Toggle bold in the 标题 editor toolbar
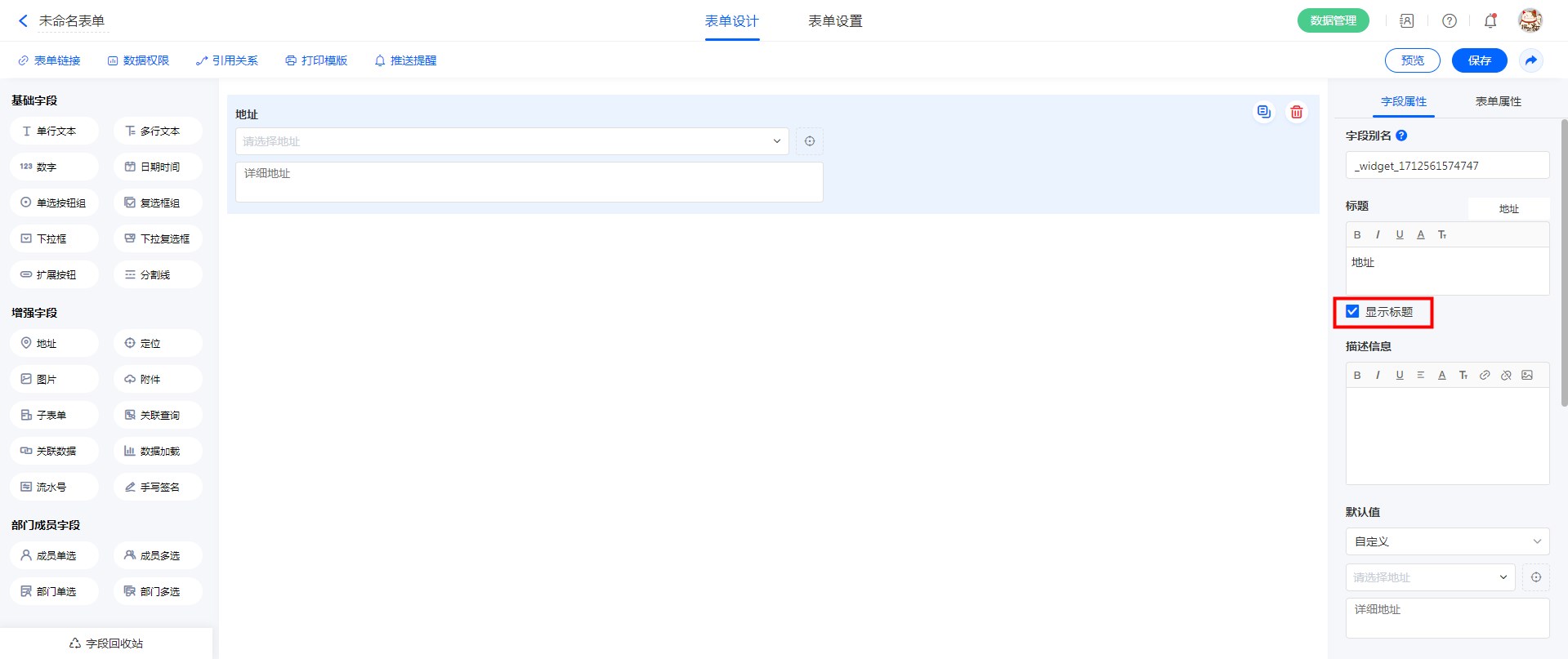This screenshot has height=659, width=1568. pyautogui.click(x=1357, y=235)
